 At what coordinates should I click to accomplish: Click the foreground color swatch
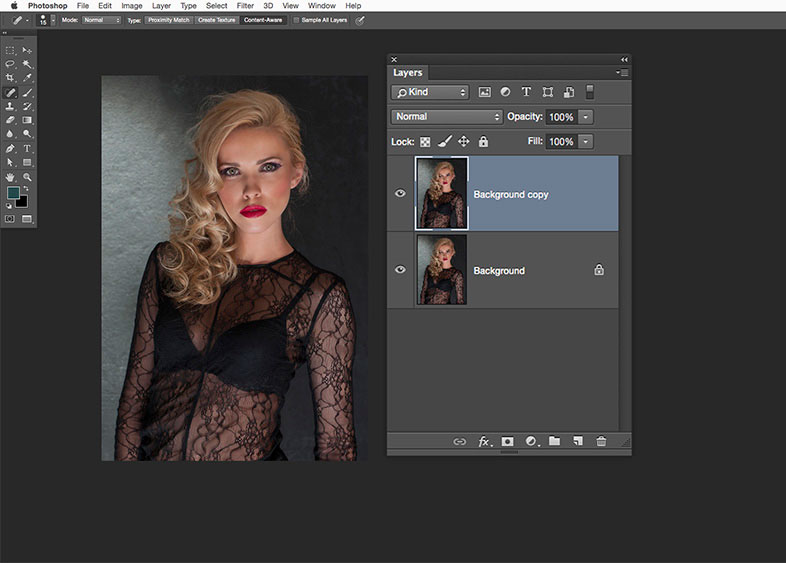pyautogui.click(x=13, y=192)
